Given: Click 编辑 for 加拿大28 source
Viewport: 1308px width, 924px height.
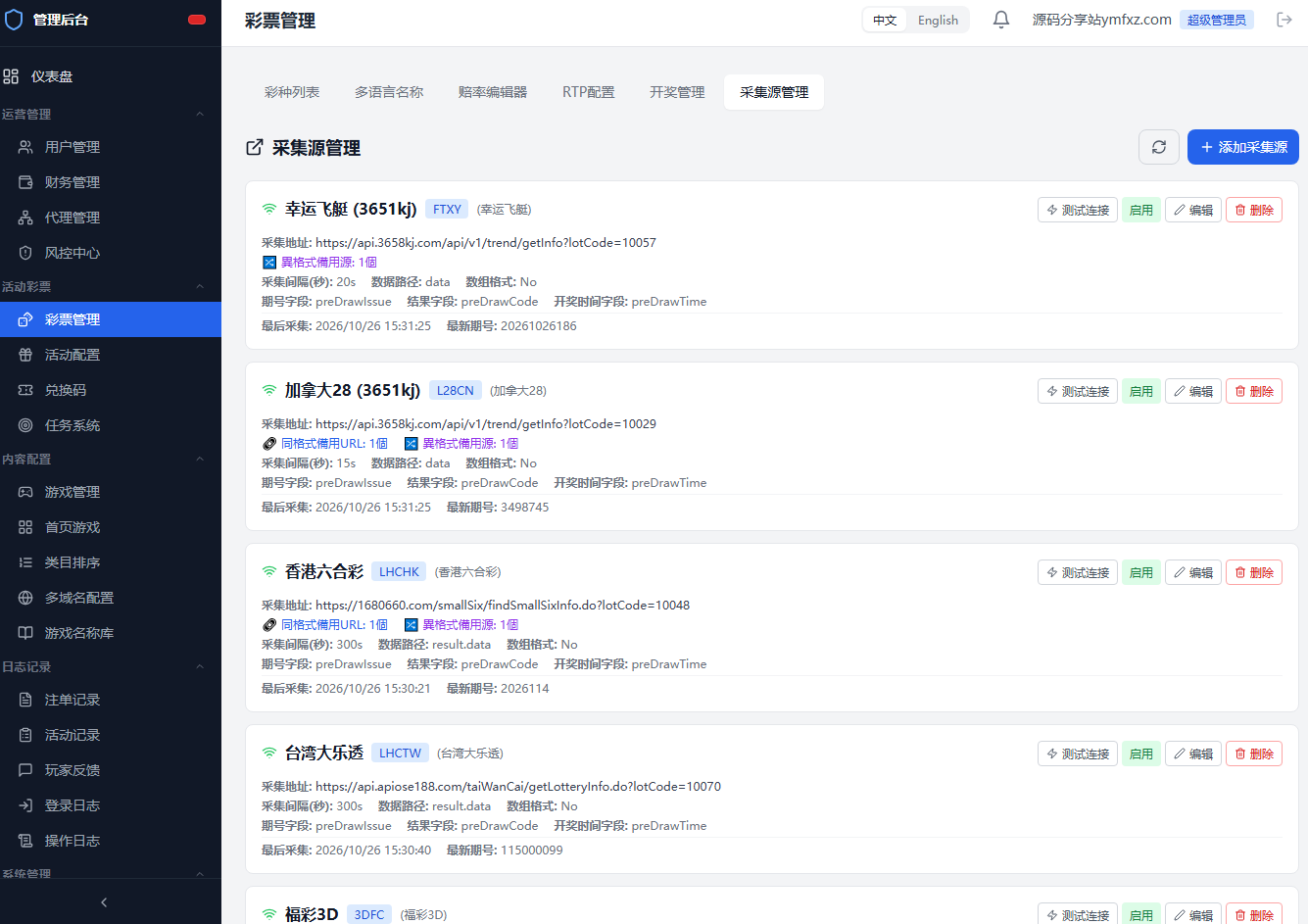Looking at the screenshot, I should [1193, 391].
